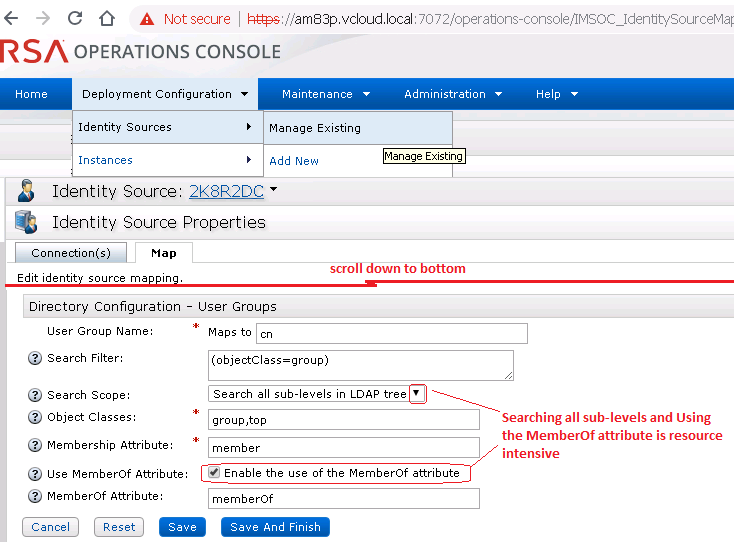Choose Add New in Identity Sources submenu
The width and height of the screenshot is (734, 542).
point(294,161)
